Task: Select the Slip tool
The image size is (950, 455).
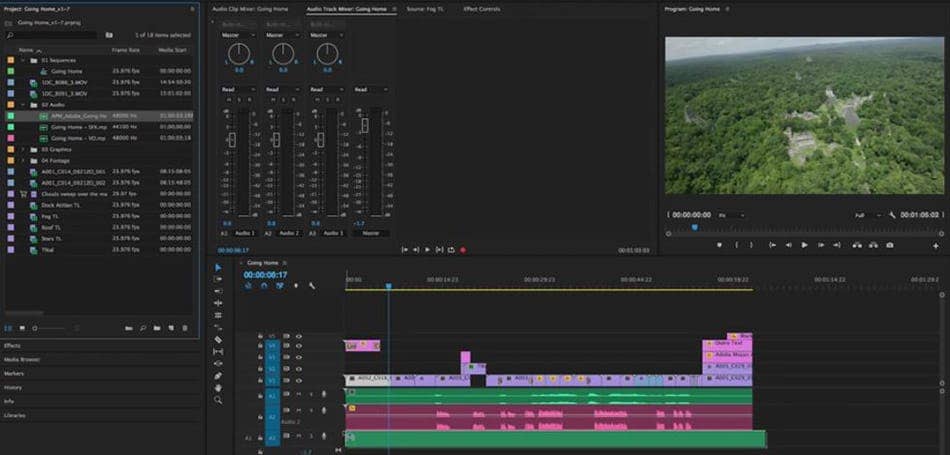Action: pos(218,351)
